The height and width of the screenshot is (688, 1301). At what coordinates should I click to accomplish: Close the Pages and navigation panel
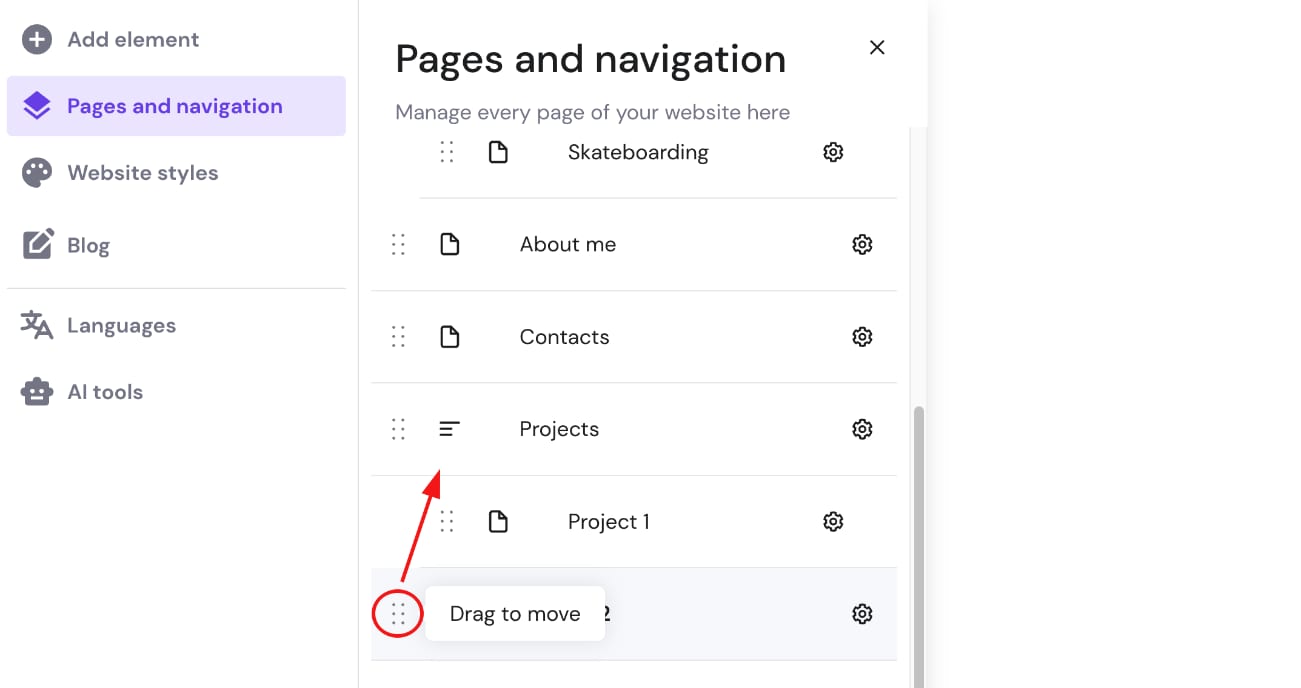point(877,47)
